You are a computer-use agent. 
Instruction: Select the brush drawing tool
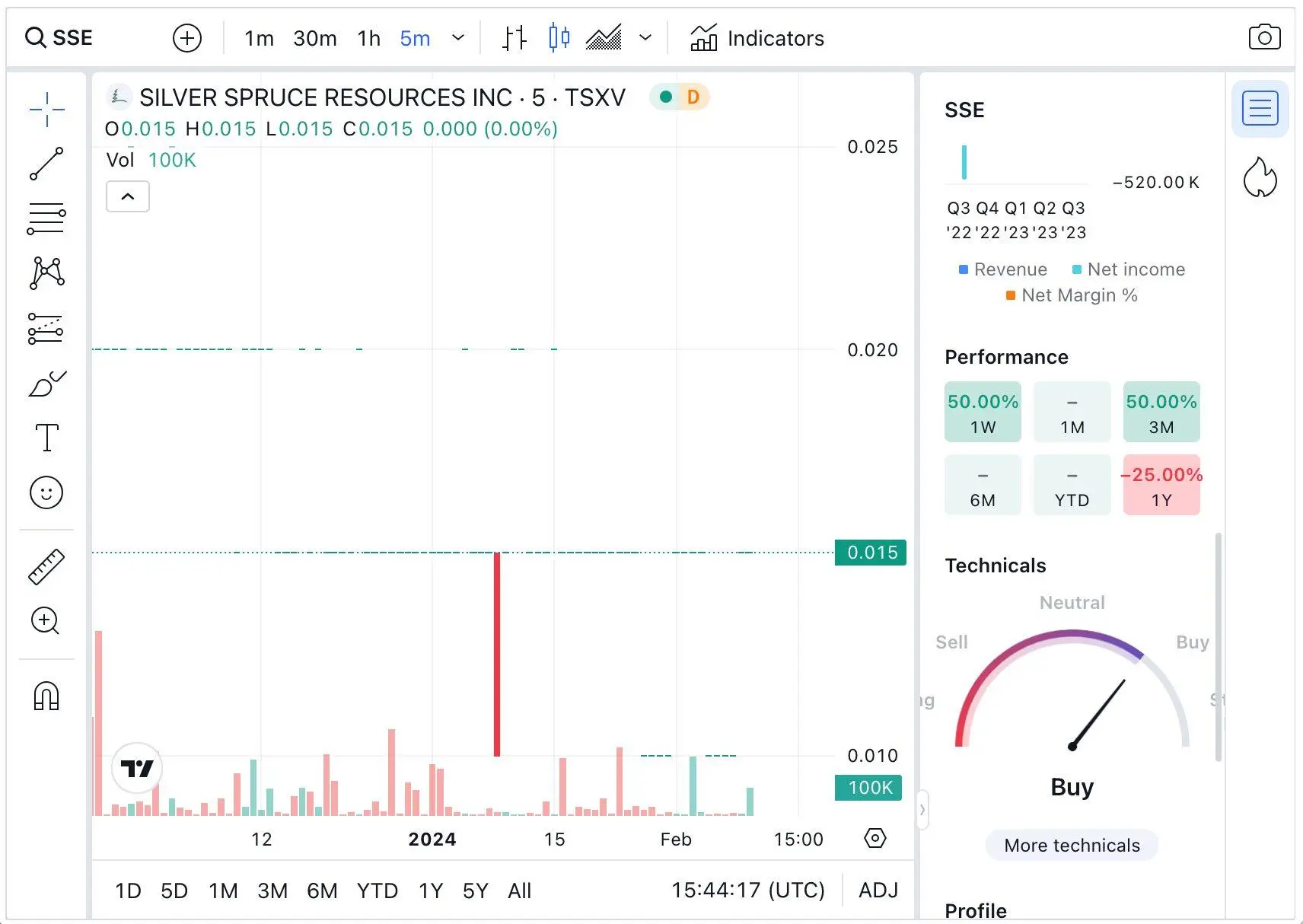point(46,384)
